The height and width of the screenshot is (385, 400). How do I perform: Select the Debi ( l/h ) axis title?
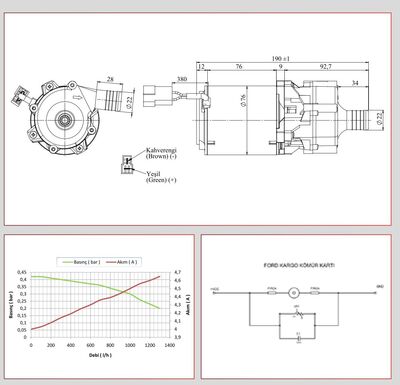pos(100,355)
